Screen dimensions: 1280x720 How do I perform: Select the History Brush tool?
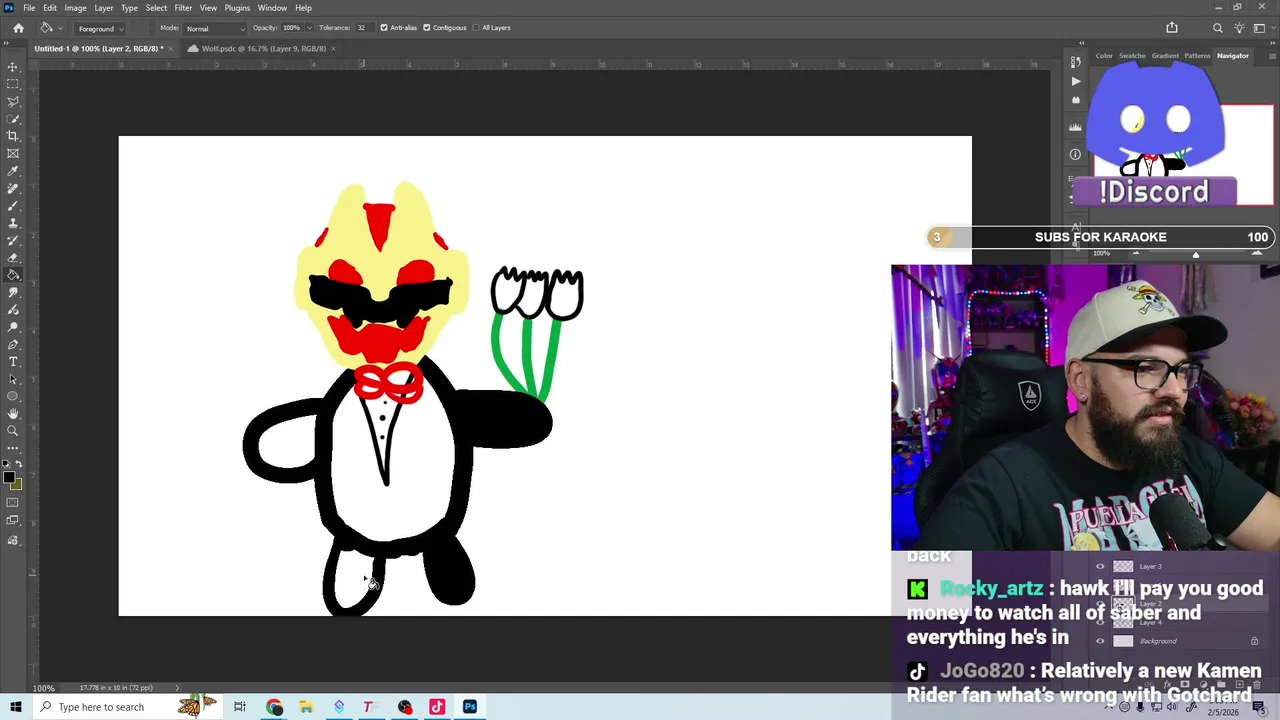coord(13,240)
